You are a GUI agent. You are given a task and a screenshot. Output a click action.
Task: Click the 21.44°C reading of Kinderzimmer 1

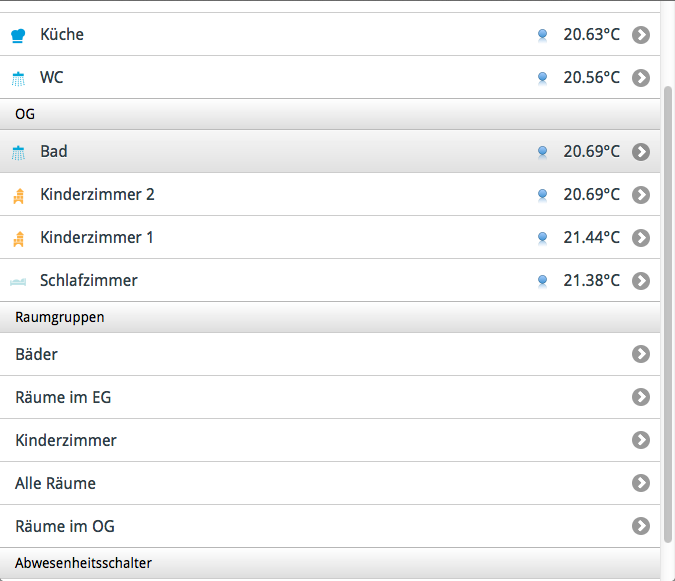tap(591, 238)
